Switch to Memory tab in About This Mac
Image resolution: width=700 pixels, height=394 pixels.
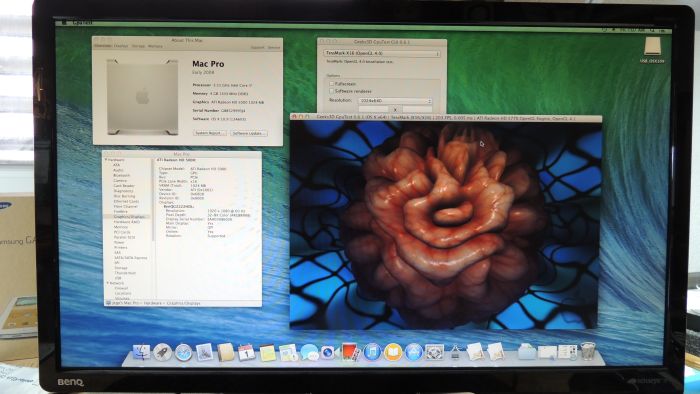coord(155,46)
